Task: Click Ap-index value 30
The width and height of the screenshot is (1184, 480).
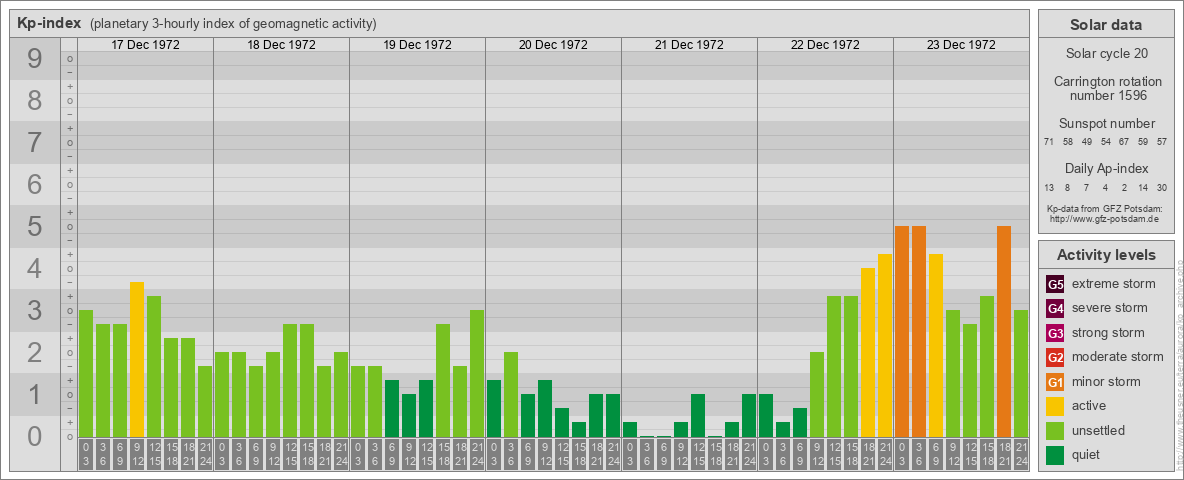Action: 1162,187
